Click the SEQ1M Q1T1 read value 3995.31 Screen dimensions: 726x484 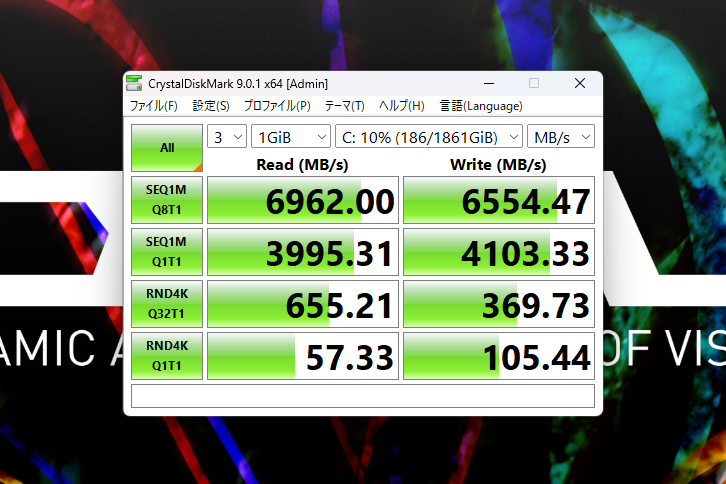pos(303,252)
